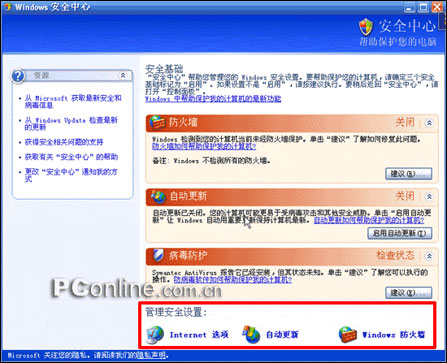This screenshot has width=447, height=363.
Task: Collapse the 防火墙 section with chevron
Action: click(429, 123)
